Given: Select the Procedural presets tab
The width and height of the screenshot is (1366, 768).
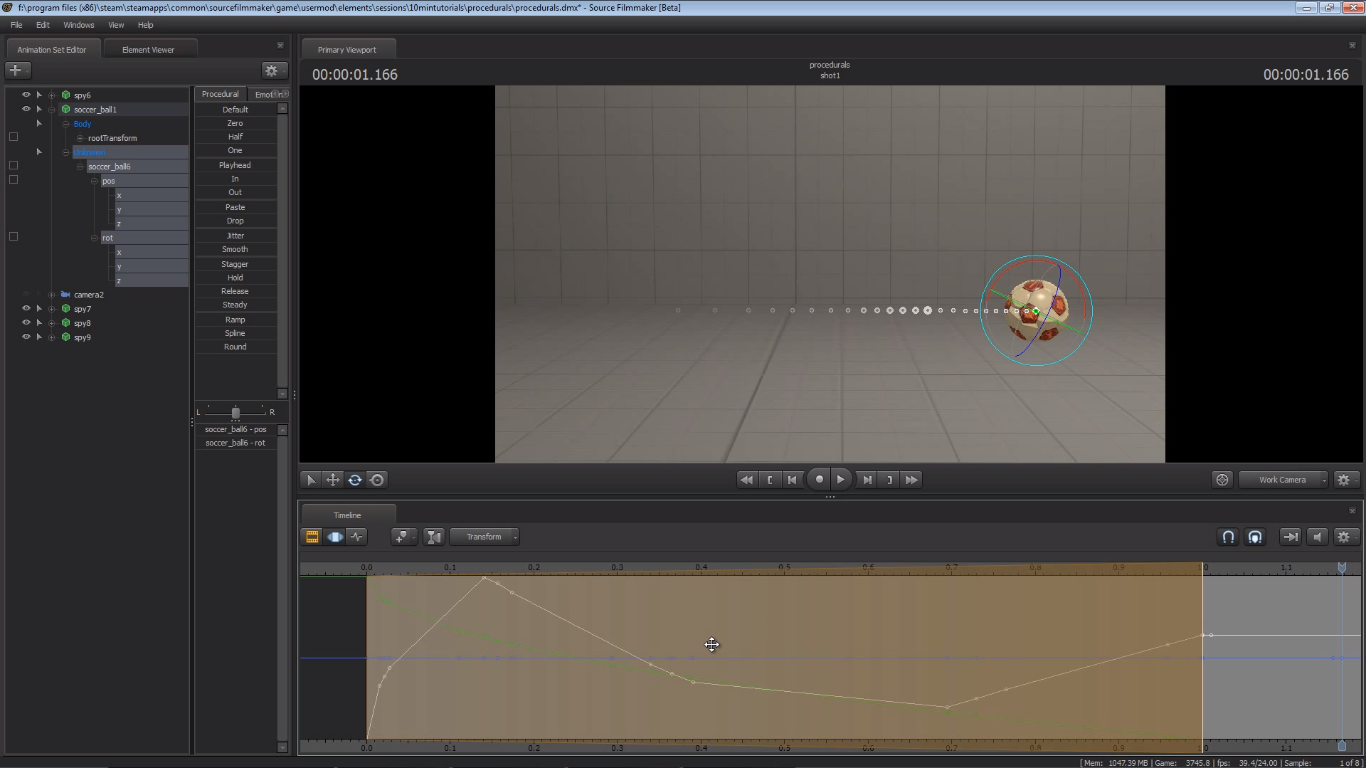Looking at the screenshot, I should 220,94.
